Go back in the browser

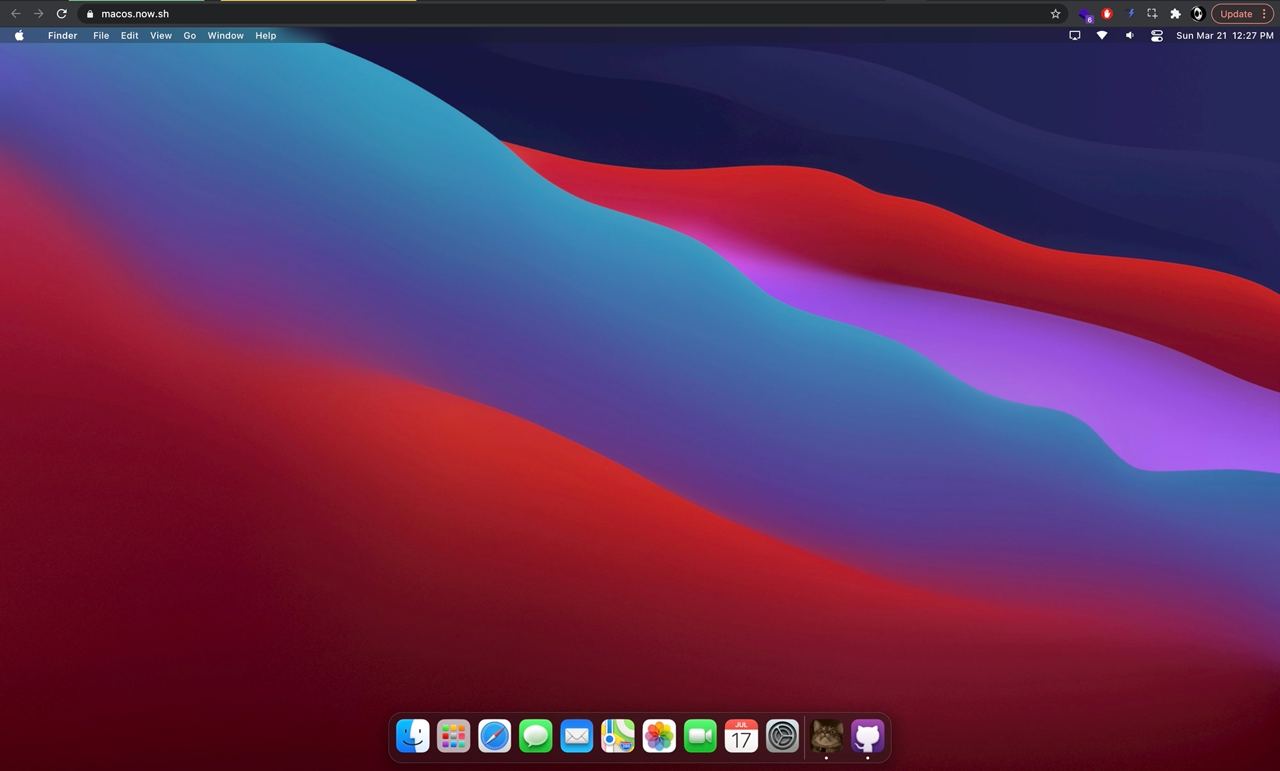coord(15,14)
